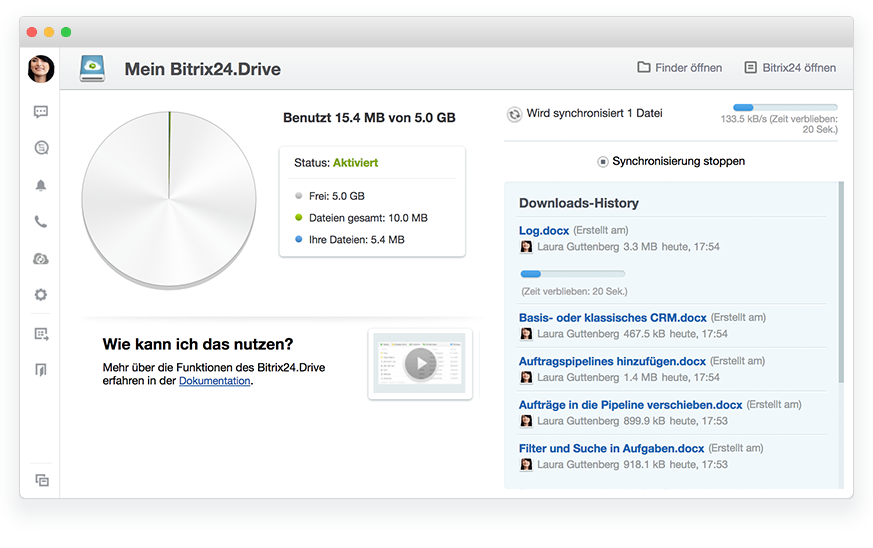Image resolution: width=873 pixels, height=548 pixels.
Task: Click 'Wie kann ich das nutzen?' heading
Action: (198, 344)
